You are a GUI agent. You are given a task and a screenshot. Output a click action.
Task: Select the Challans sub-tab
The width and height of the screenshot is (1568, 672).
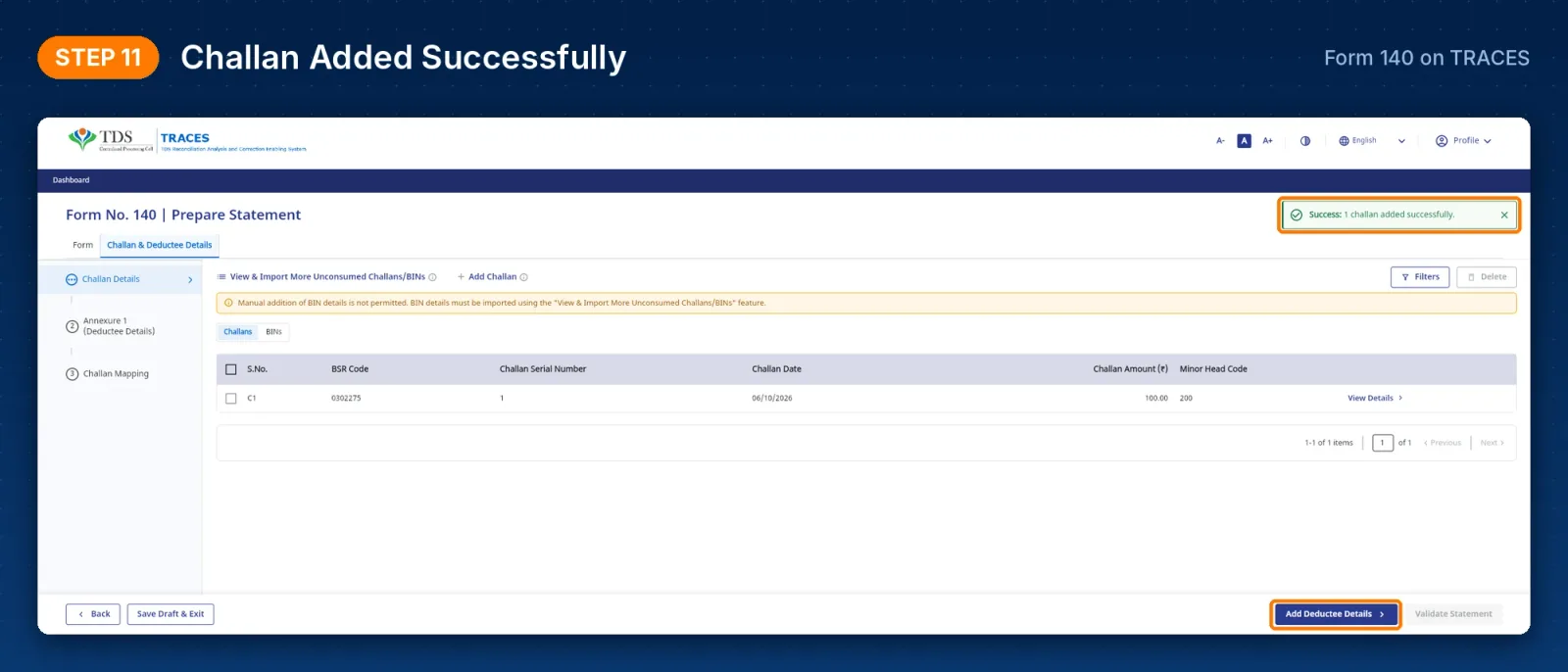point(237,332)
